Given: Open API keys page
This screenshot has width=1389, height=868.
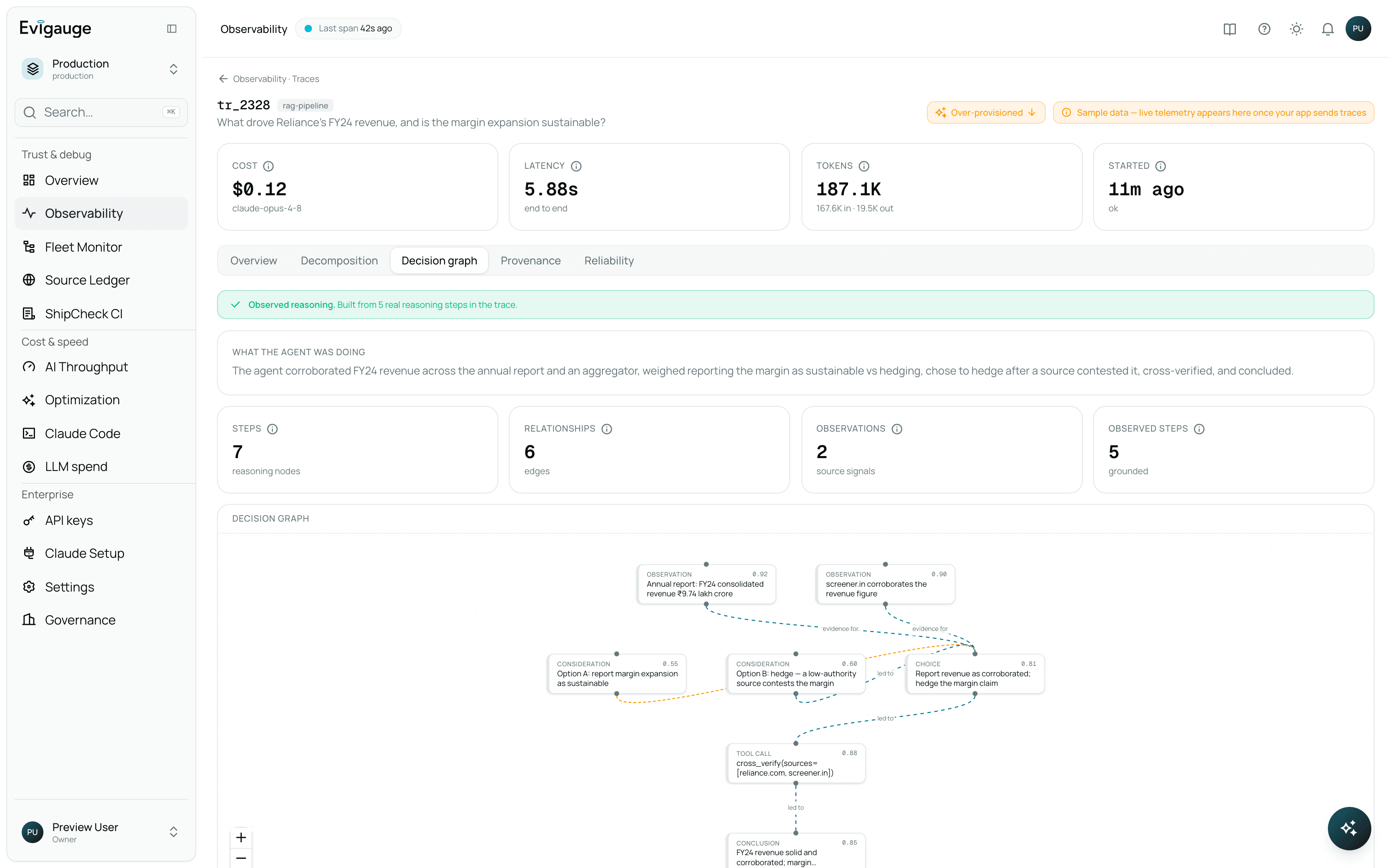Looking at the screenshot, I should (101, 521).
